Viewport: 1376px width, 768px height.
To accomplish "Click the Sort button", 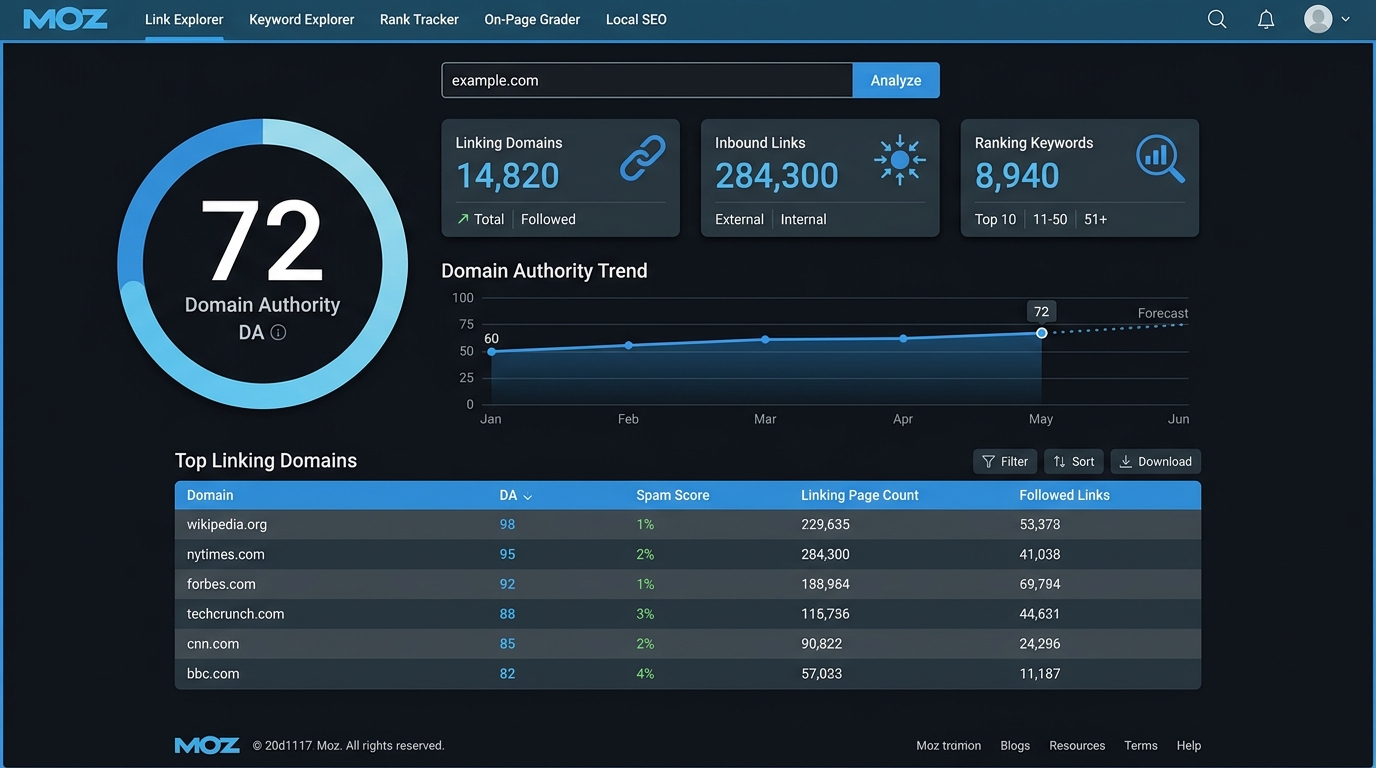I will 1074,461.
